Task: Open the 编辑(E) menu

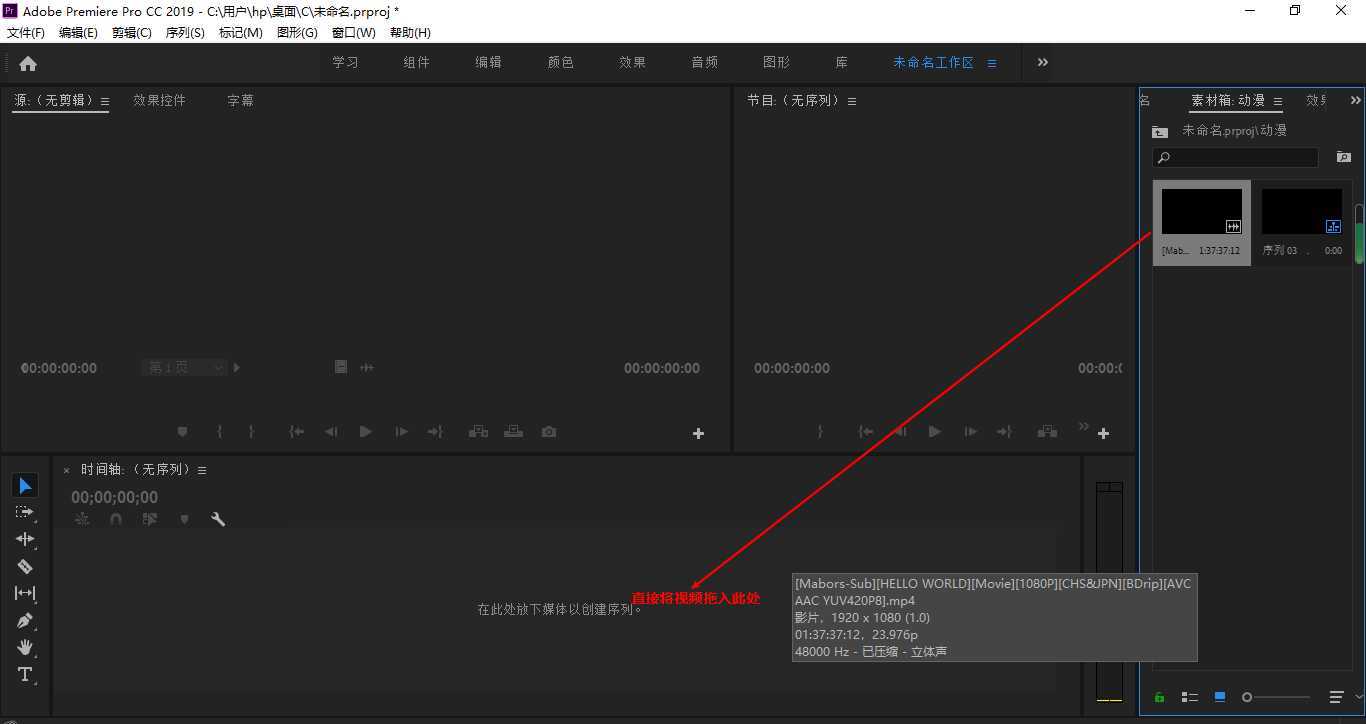Action: tap(78, 33)
